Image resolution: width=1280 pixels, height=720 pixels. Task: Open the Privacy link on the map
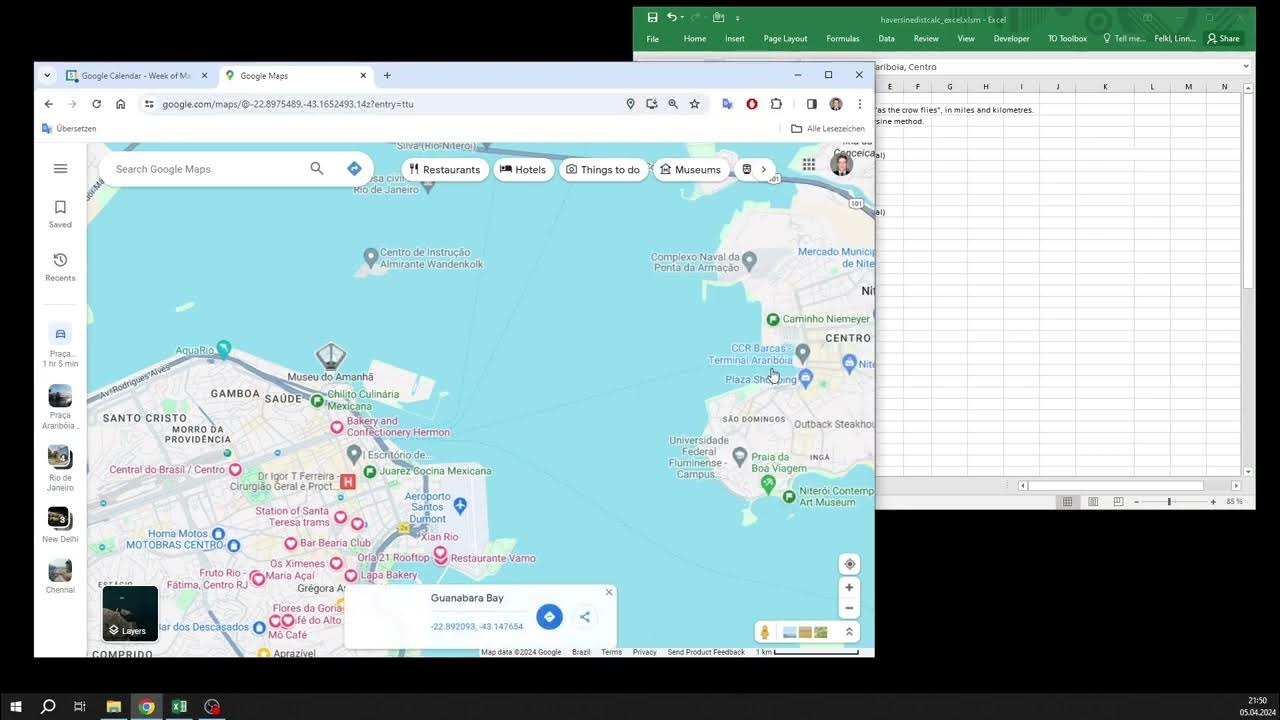645,652
